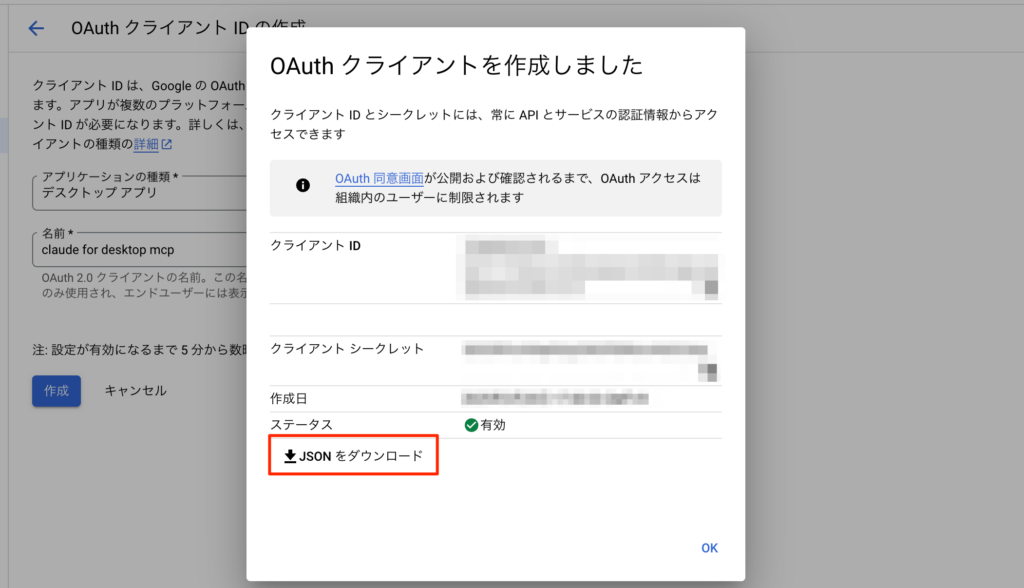Click the download arrow icon before JSON
This screenshot has height=588, width=1024.
[x=290, y=457]
